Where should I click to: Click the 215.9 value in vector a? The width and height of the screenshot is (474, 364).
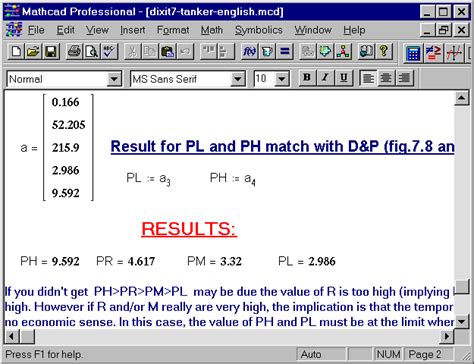pos(66,148)
